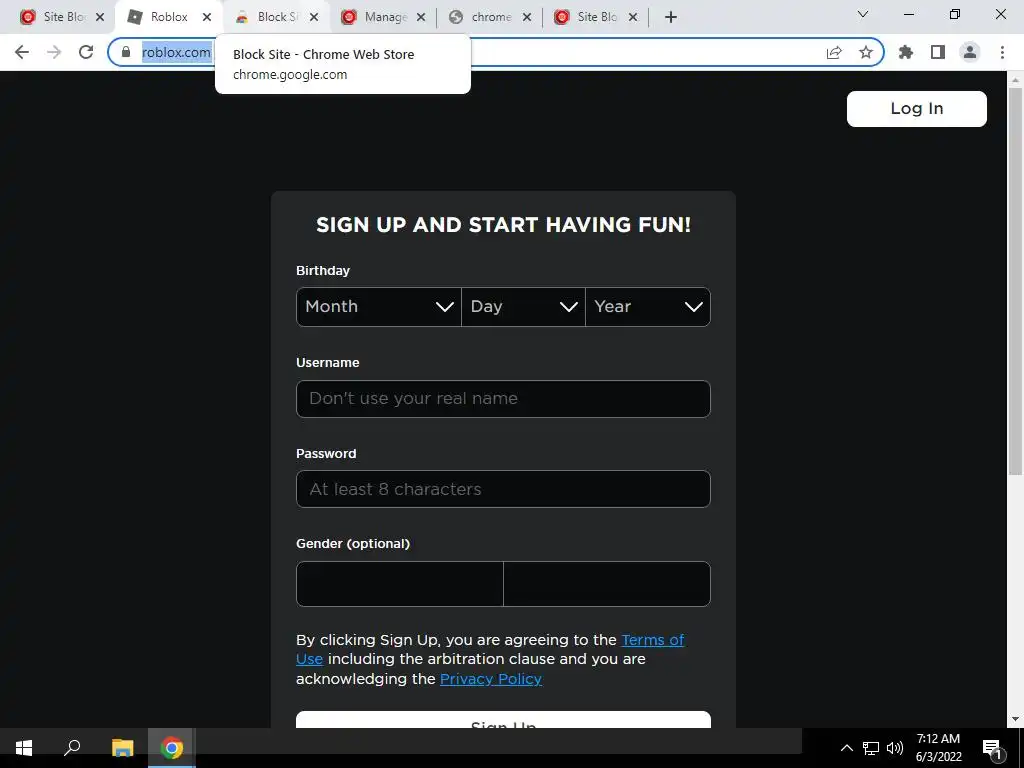Close the last Site Blo tab
The image size is (1024, 768).
(633, 17)
